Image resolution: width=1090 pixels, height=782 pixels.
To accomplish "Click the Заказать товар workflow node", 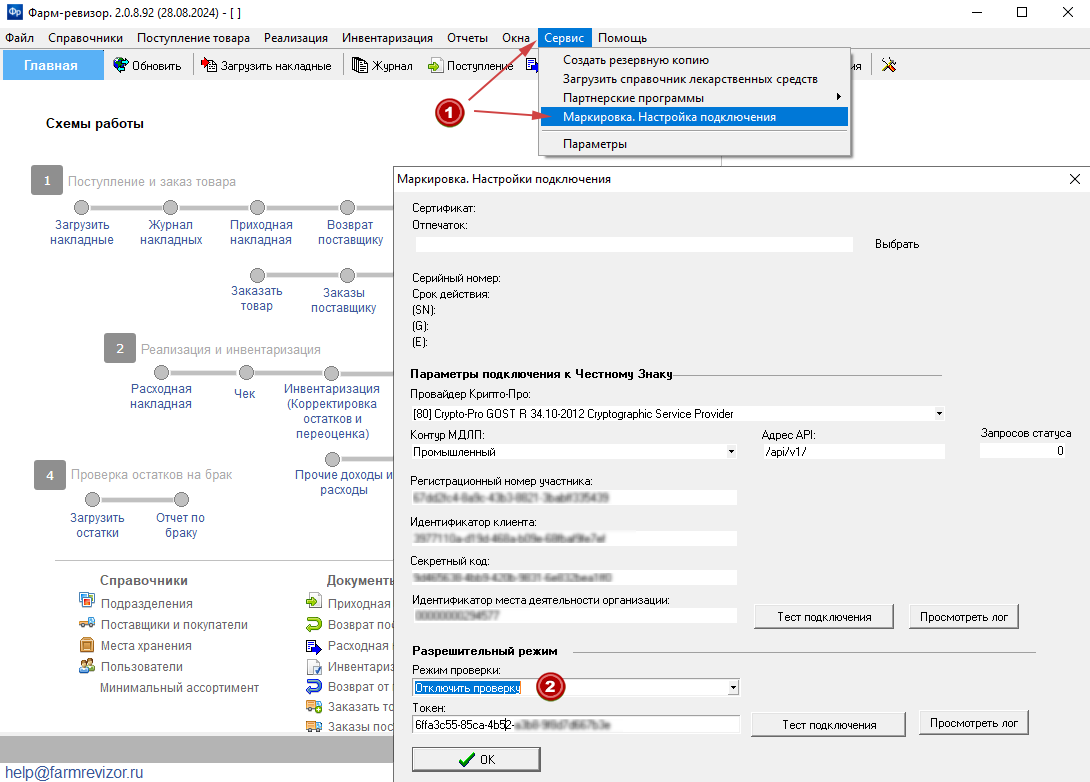I will (257, 275).
